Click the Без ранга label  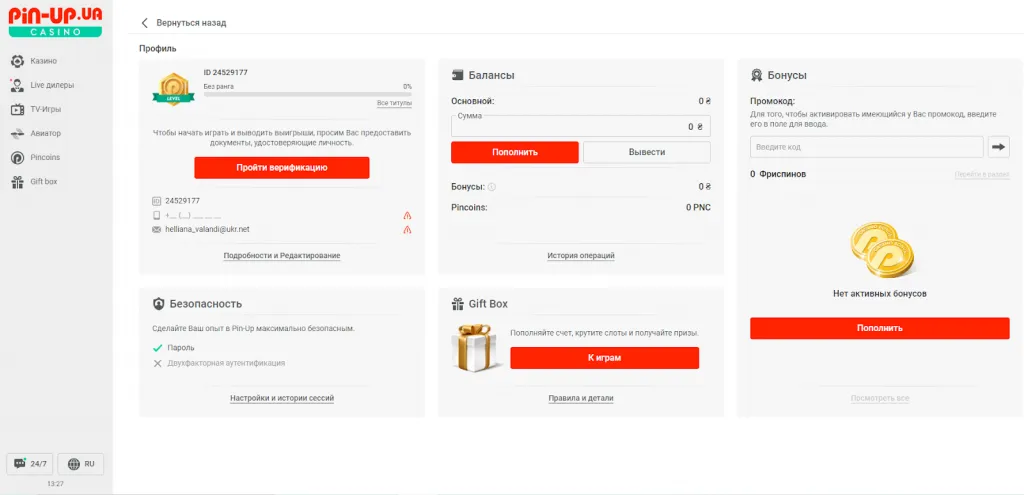pyautogui.click(x=219, y=86)
